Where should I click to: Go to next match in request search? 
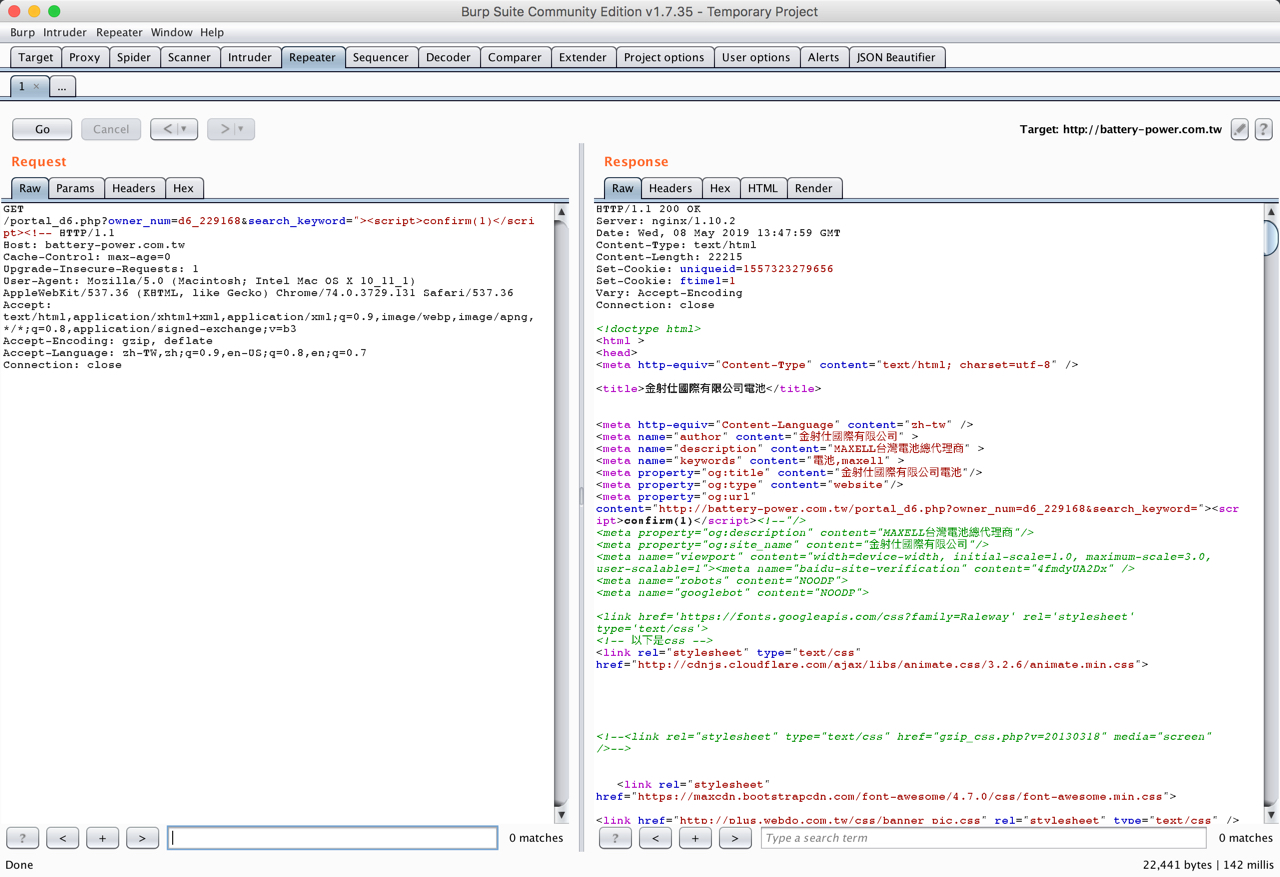(142, 838)
